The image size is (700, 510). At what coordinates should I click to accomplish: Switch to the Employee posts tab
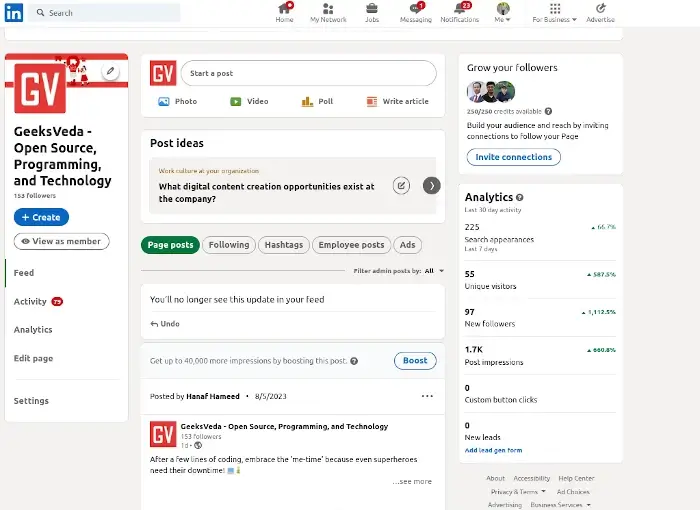(351, 245)
